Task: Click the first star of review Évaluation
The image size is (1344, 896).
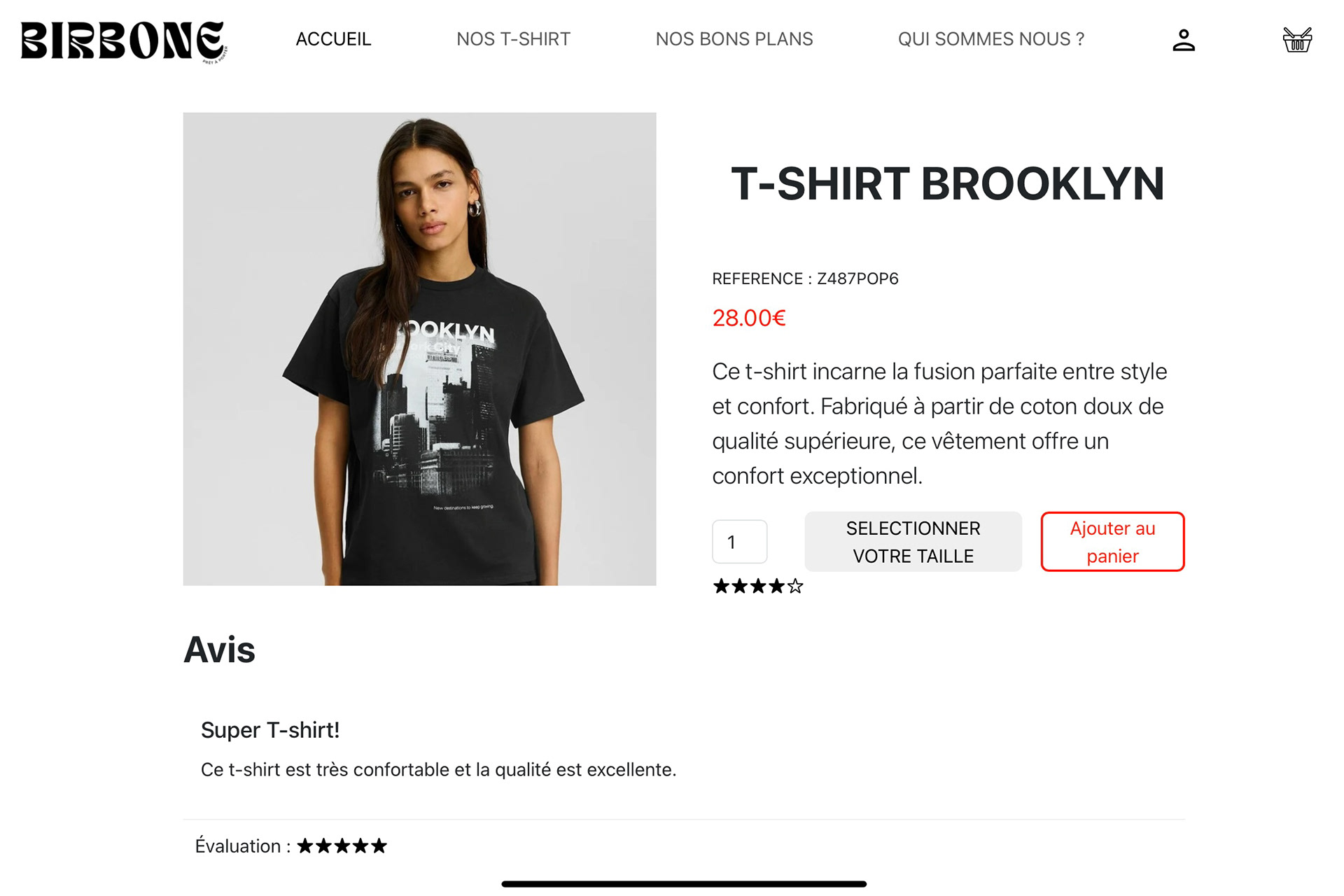Action: coord(305,846)
